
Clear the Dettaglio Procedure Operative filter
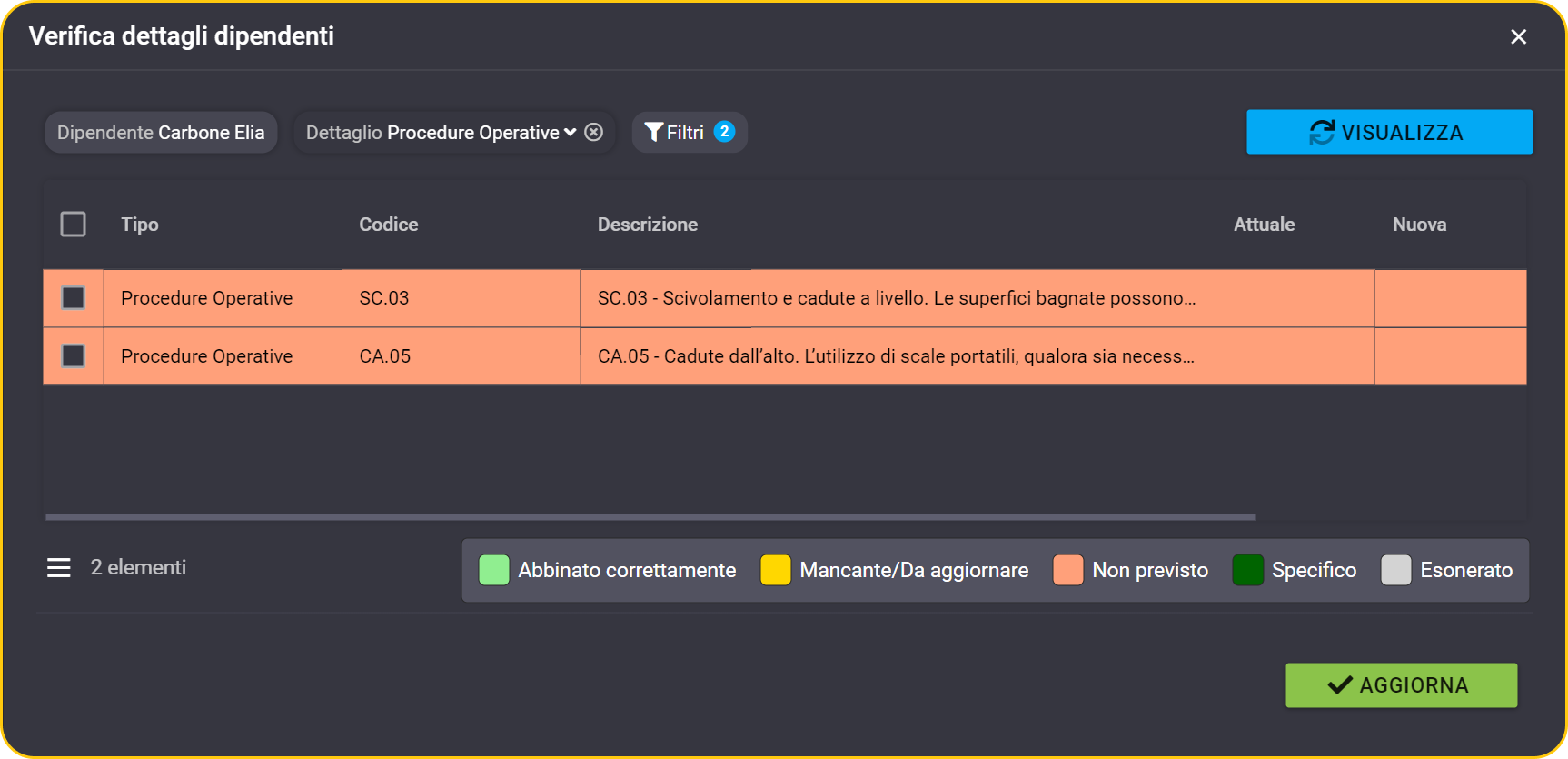point(593,132)
